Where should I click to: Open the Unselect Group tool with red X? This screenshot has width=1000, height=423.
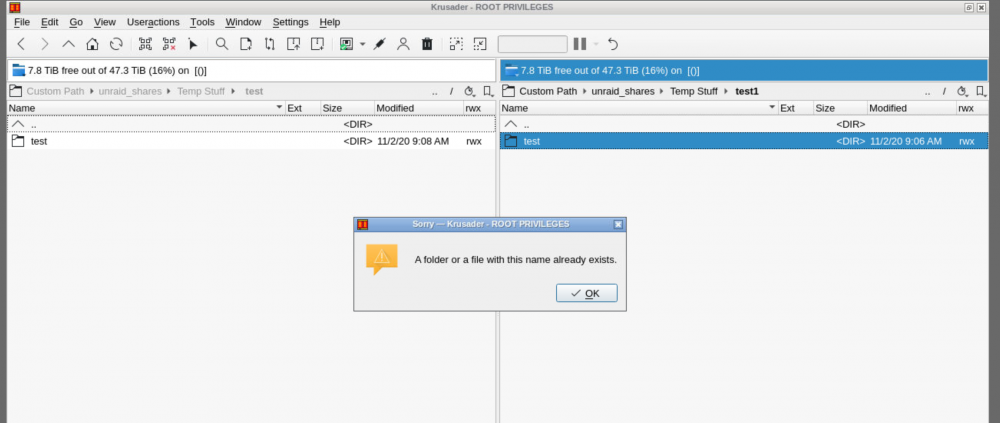(x=169, y=44)
